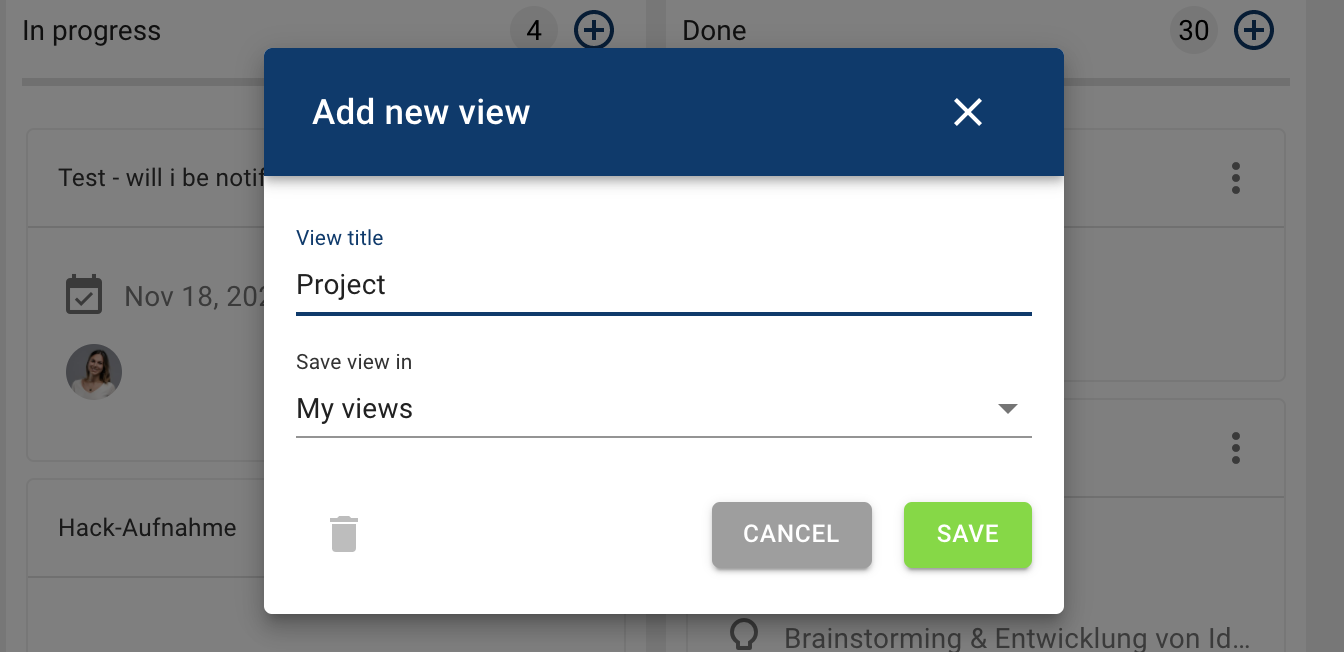Open three-dot menu on first Done card
Viewport: 1344px width, 652px height.
click(1236, 178)
